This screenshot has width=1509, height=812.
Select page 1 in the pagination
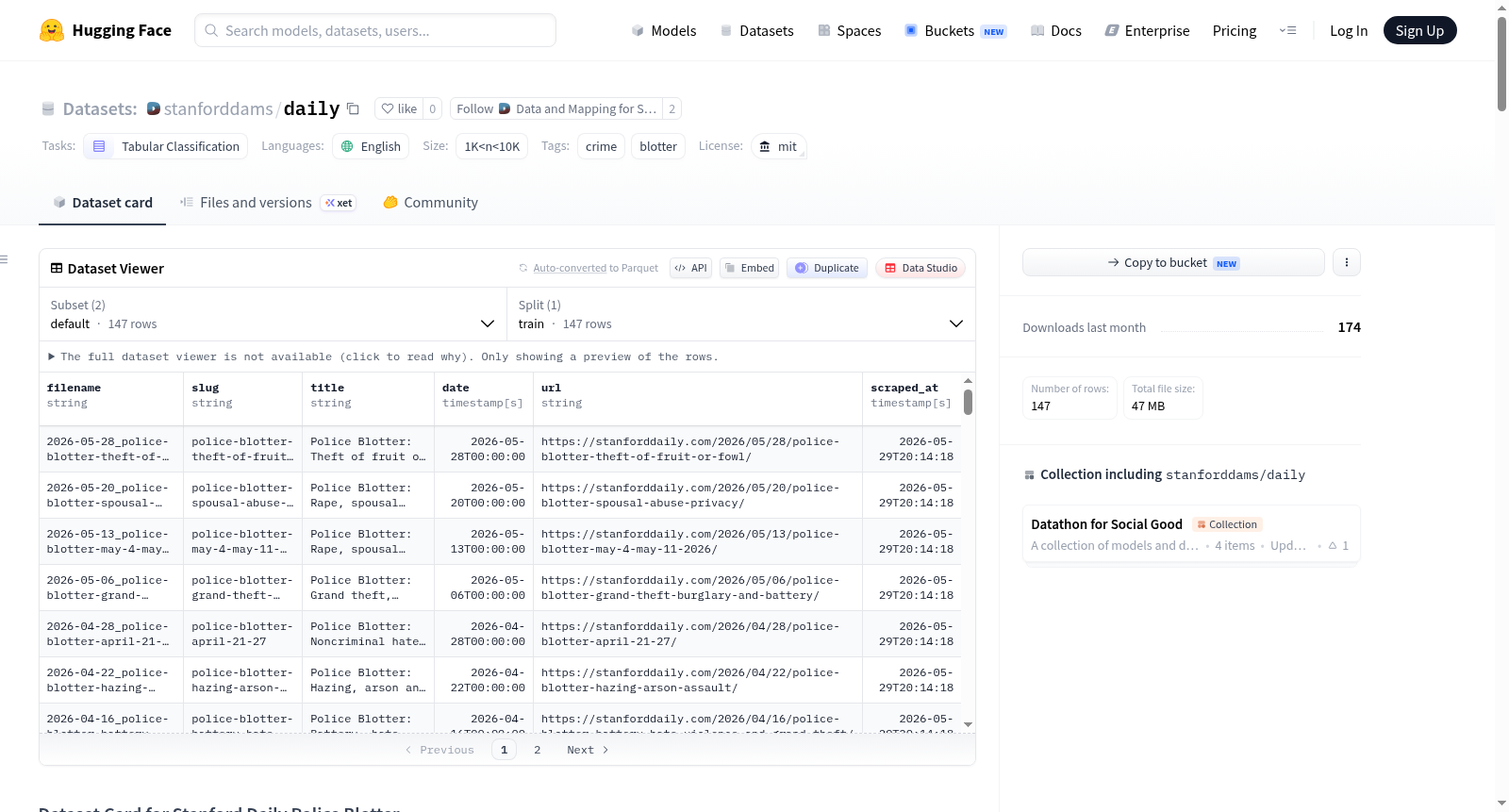(x=504, y=750)
